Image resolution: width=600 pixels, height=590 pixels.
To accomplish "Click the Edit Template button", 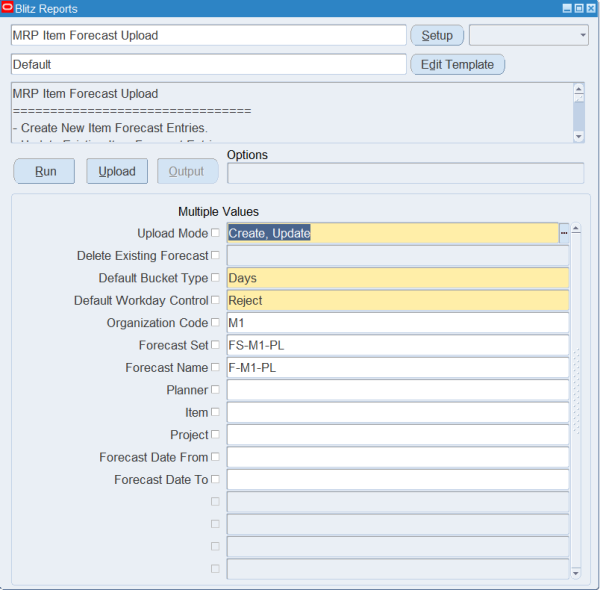I will coord(457,65).
